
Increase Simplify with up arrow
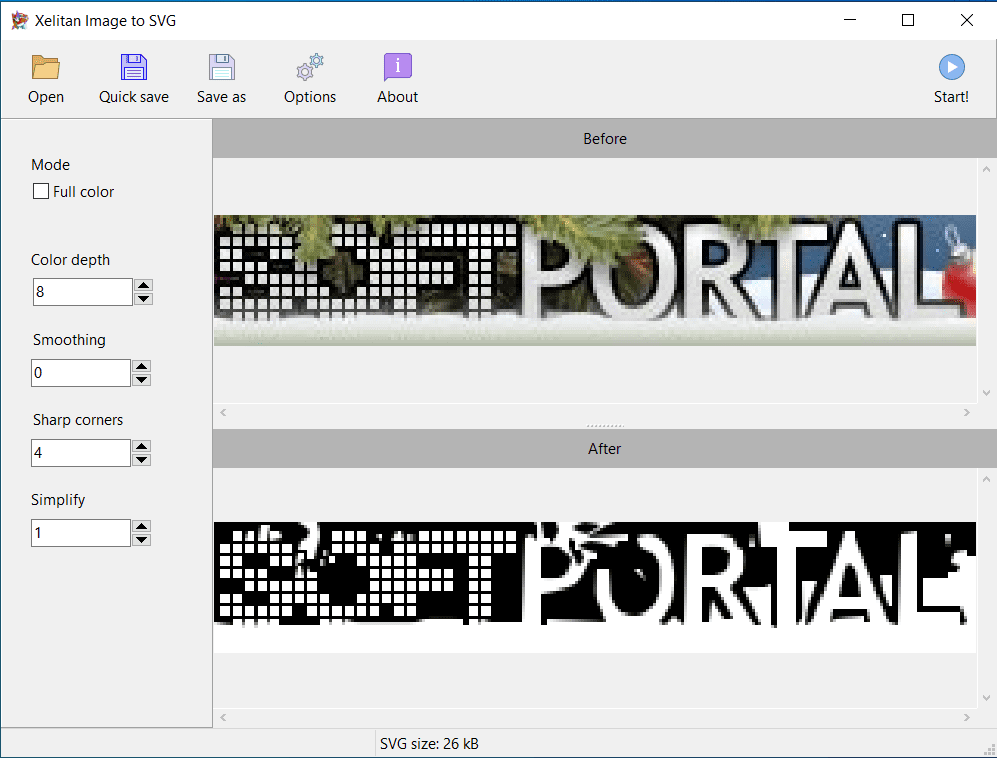(x=142, y=527)
